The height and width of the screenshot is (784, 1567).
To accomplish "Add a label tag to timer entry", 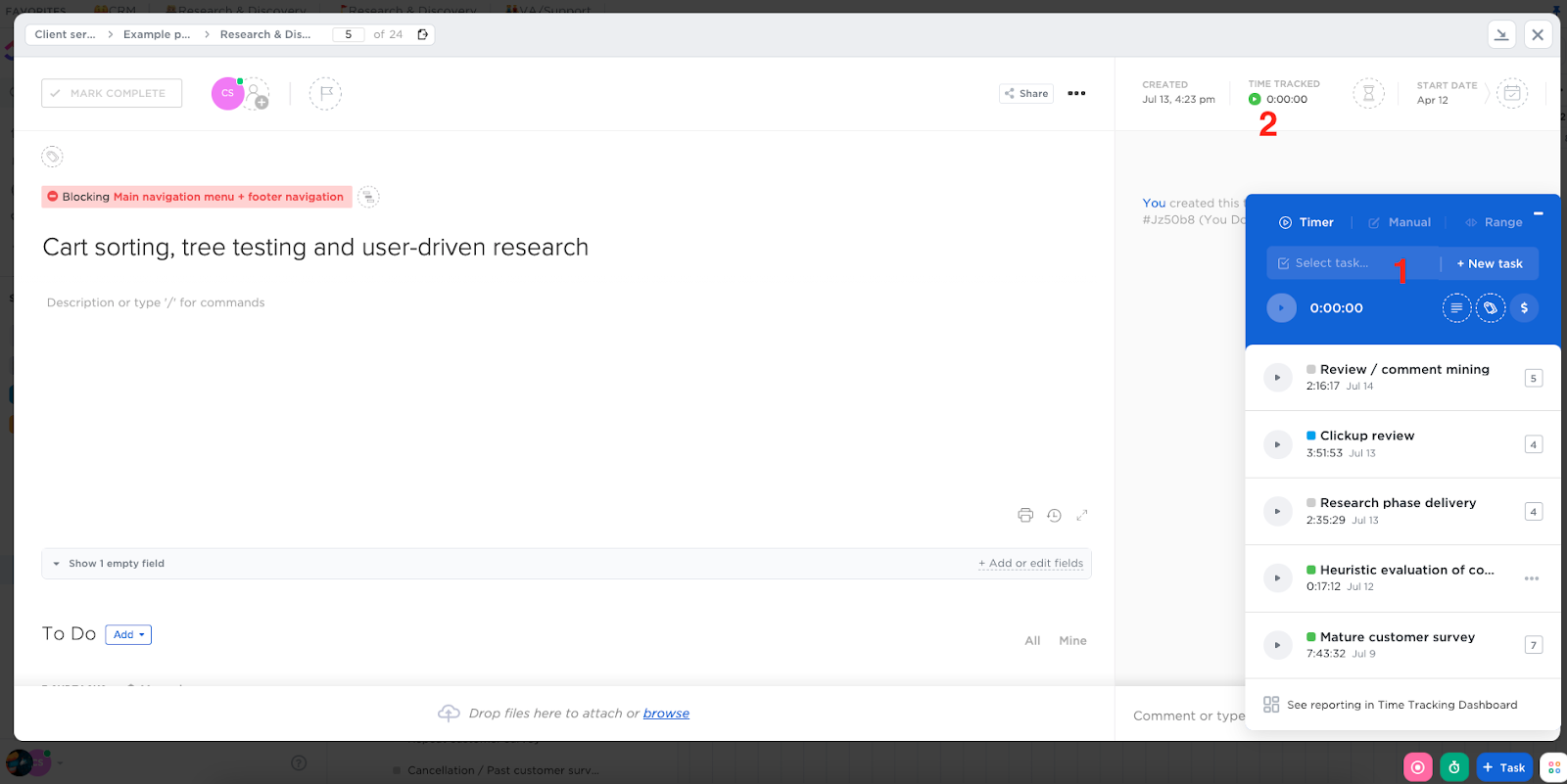I will pyautogui.click(x=1491, y=307).
